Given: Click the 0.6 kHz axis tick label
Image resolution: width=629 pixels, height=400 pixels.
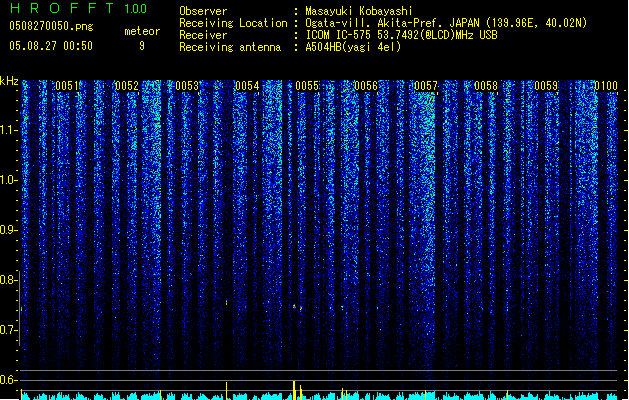Looking at the screenshot, I should pyautogui.click(x=9, y=380).
